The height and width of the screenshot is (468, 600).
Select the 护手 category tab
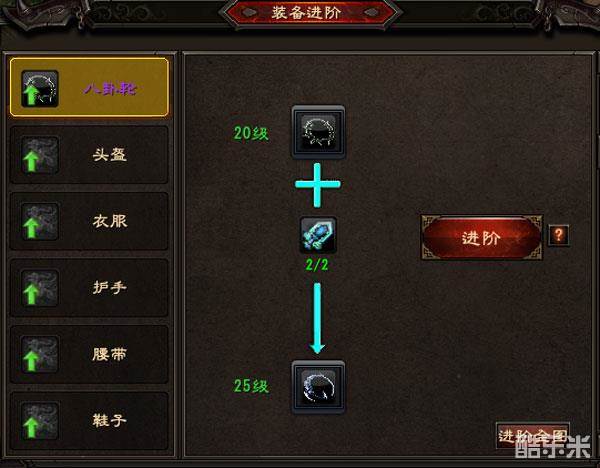[89, 288]
